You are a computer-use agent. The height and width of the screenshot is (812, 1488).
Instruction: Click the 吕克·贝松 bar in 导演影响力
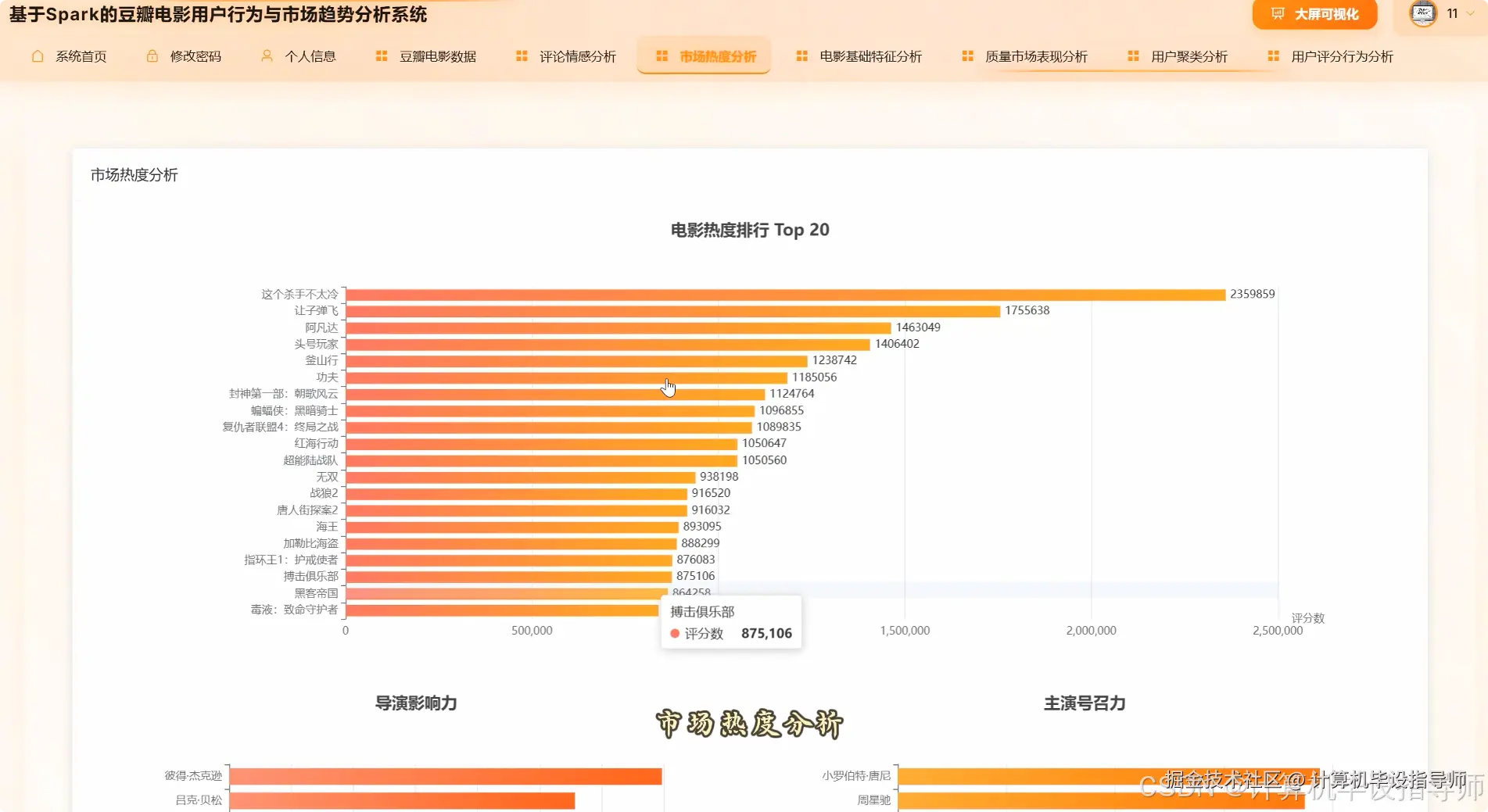click(x=402, y=800)
